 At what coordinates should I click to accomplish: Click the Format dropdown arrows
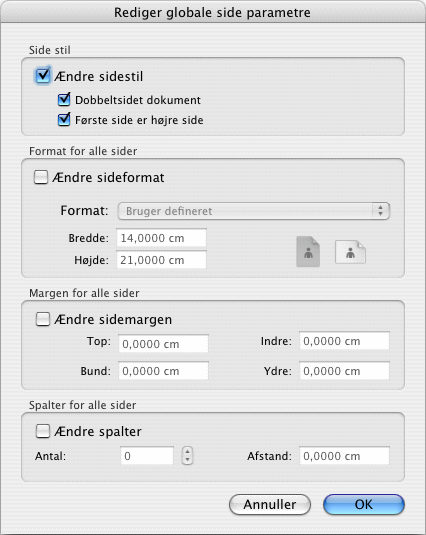click(x=381, y=211)
